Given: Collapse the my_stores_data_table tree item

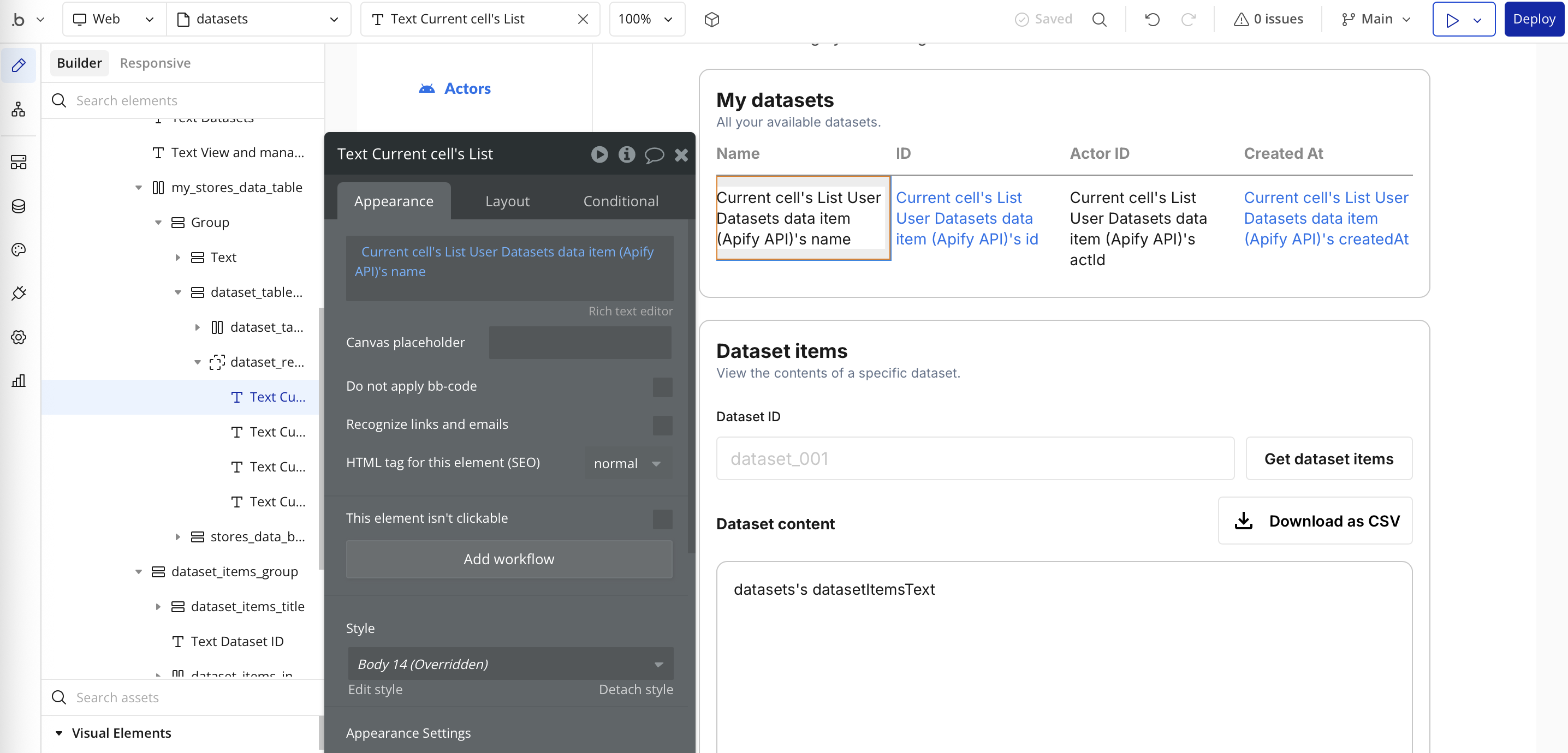Looking at the screenshot, I should point(139,187).
